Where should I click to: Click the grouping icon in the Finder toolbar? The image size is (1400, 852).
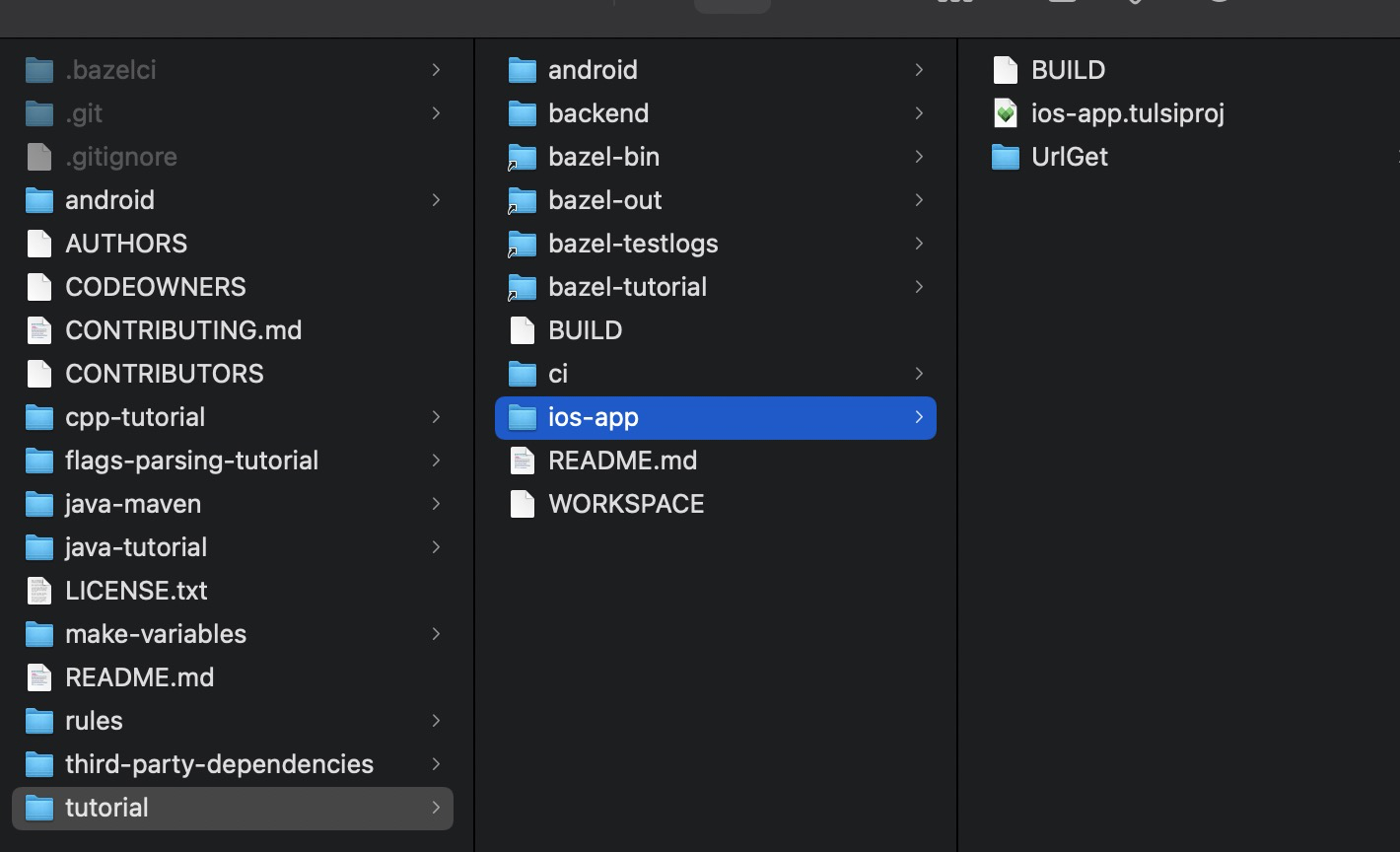pos(952,5)
